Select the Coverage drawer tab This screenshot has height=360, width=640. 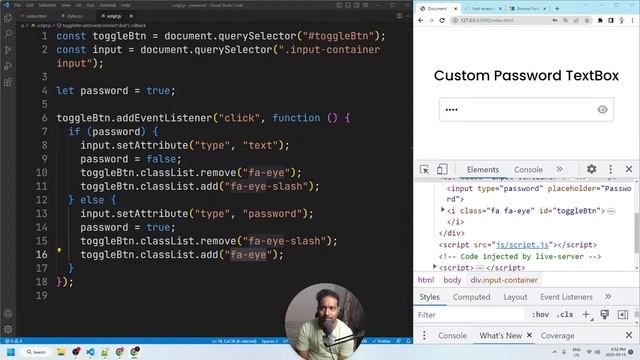[558, 336]
